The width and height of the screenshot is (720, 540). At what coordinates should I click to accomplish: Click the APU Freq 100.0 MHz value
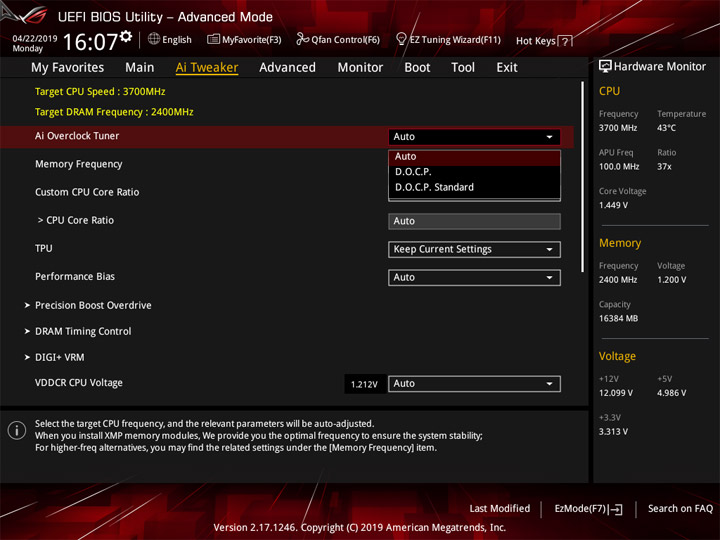[619, 167]
